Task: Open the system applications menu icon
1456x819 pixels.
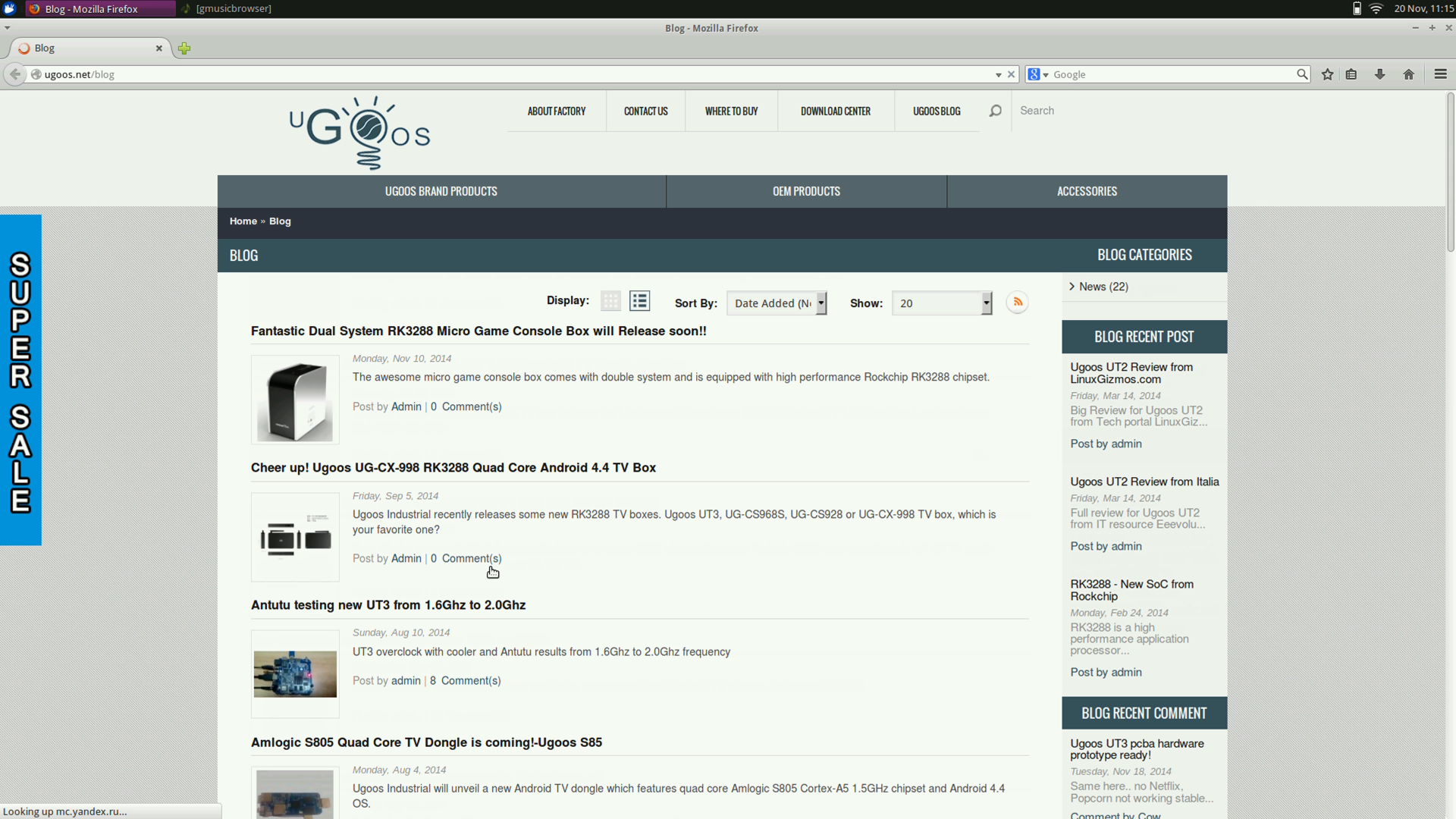Action: point(9,8)
